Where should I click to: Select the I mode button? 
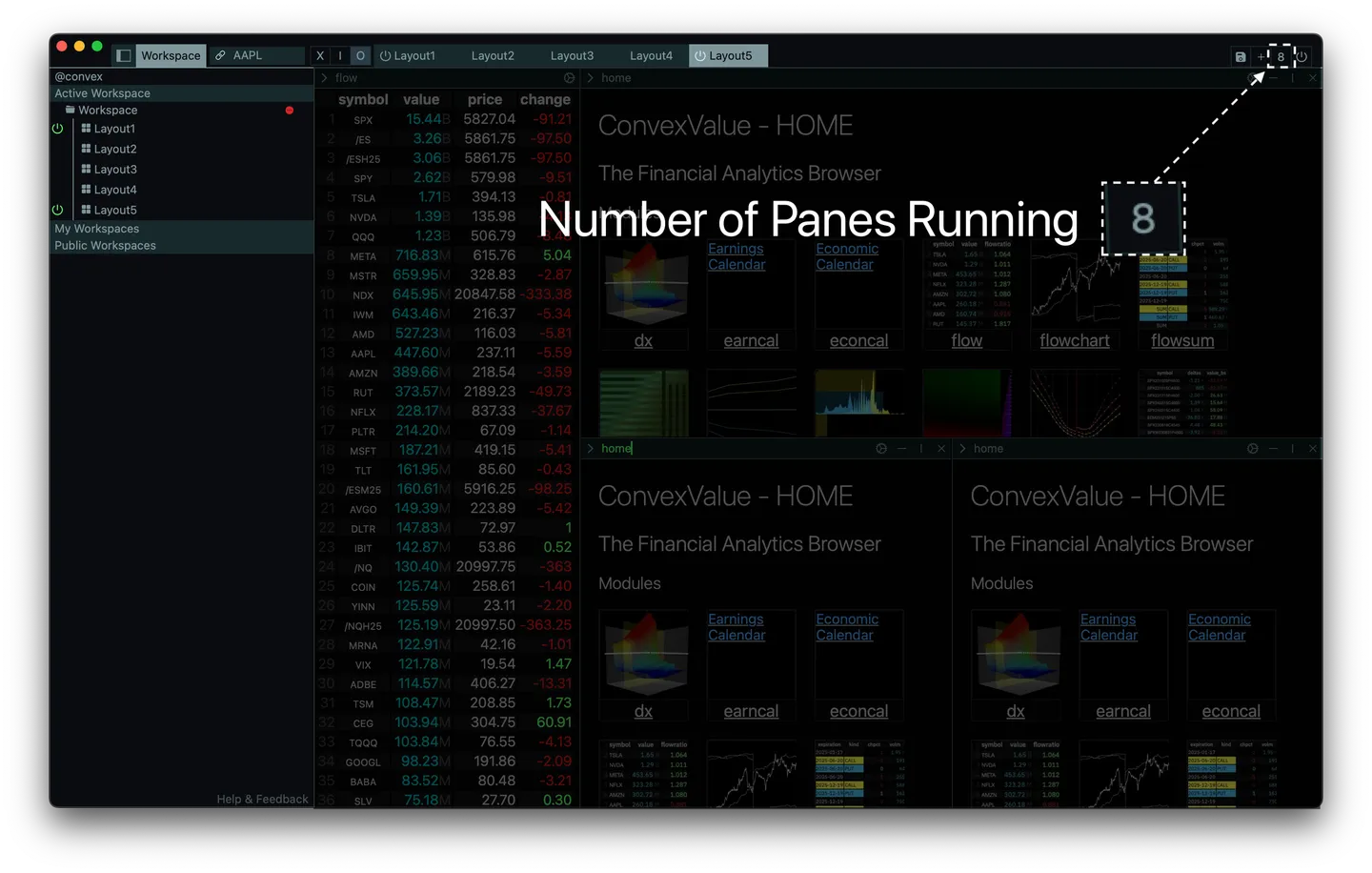[x=340, y=56]
